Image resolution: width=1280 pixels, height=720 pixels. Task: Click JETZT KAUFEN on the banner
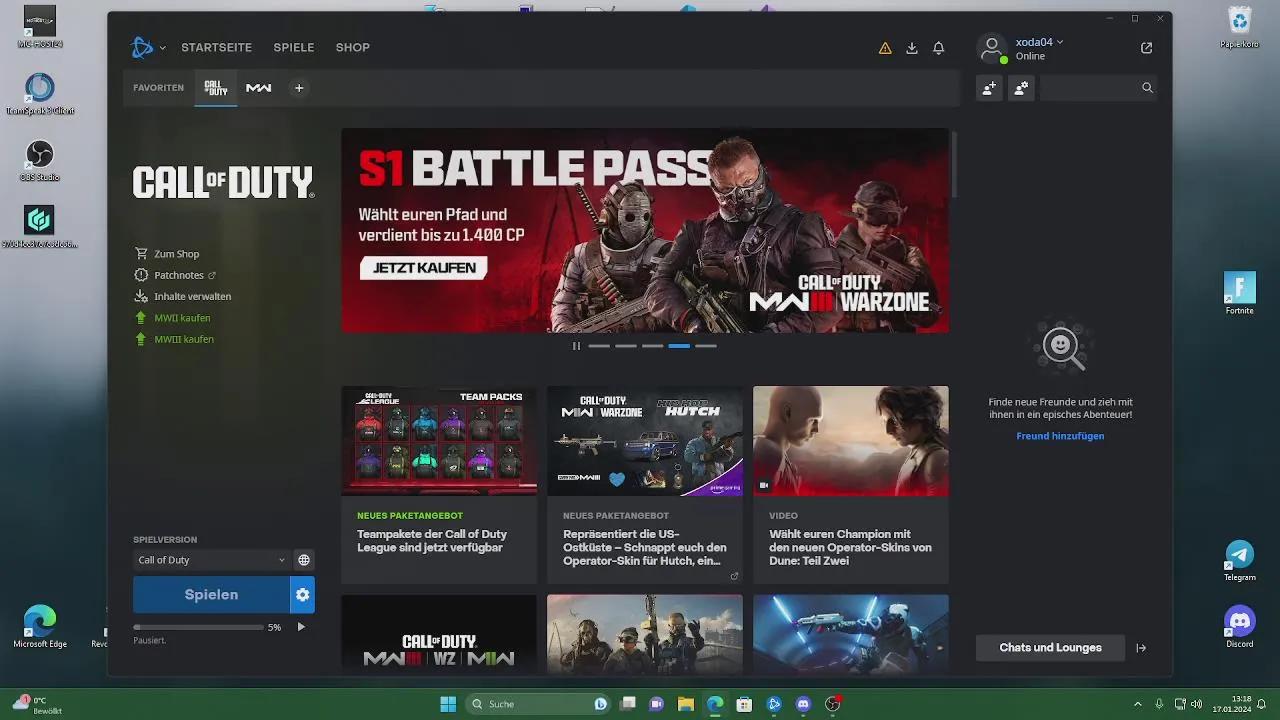(423, 268)
